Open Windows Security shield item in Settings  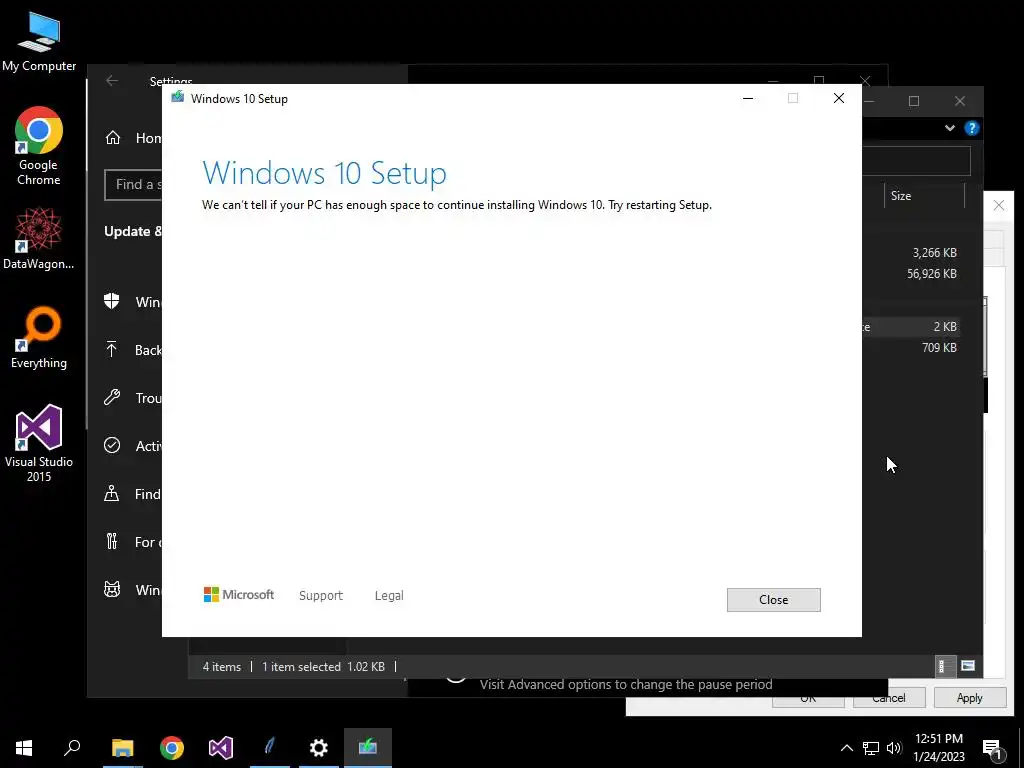point(133,302)
